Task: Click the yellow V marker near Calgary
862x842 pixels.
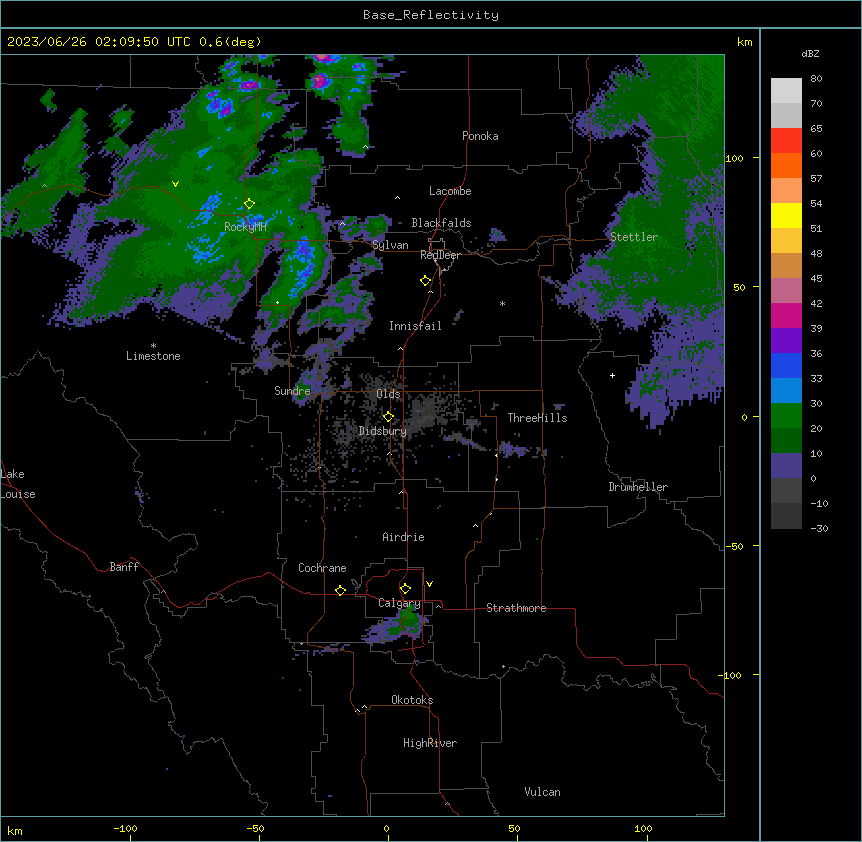Action: tap(429, 584)
